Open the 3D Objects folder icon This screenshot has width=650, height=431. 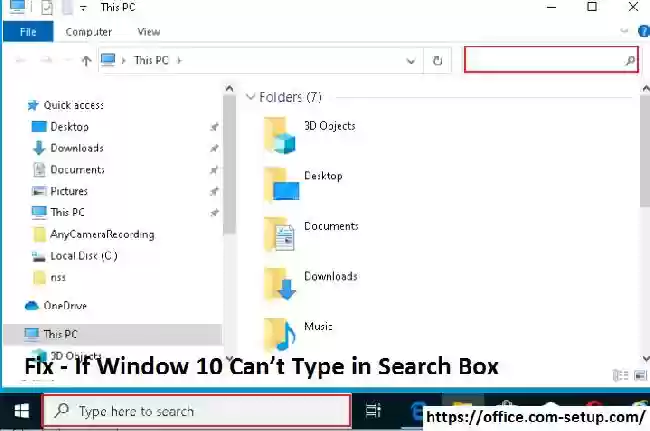click(279, 135)
